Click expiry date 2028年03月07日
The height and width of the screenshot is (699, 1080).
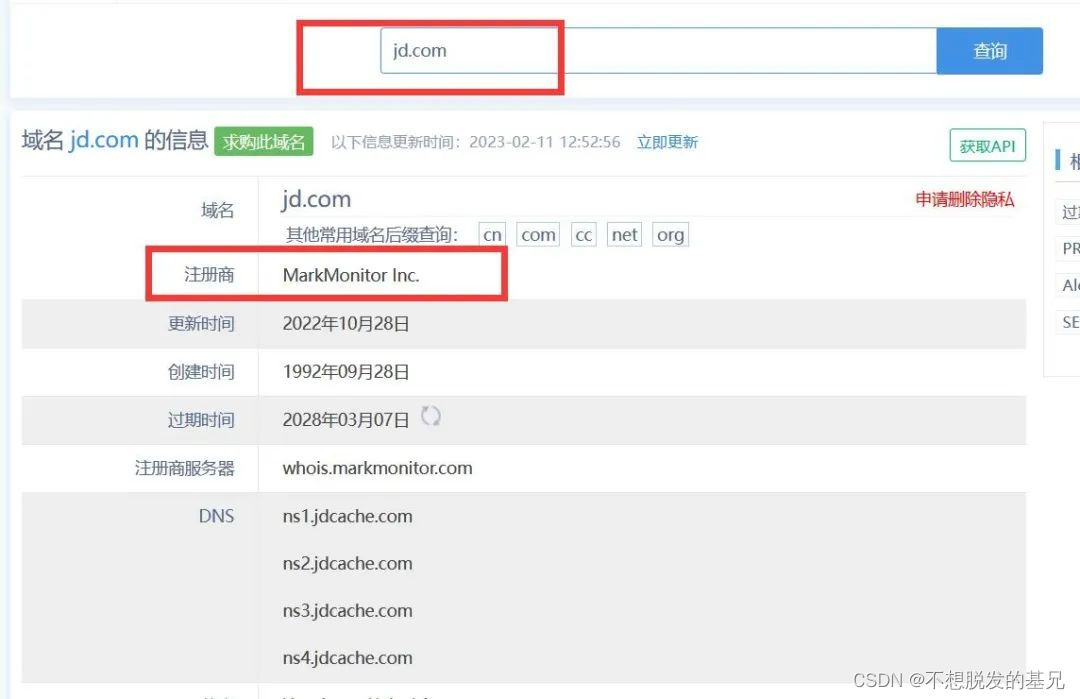346,420
